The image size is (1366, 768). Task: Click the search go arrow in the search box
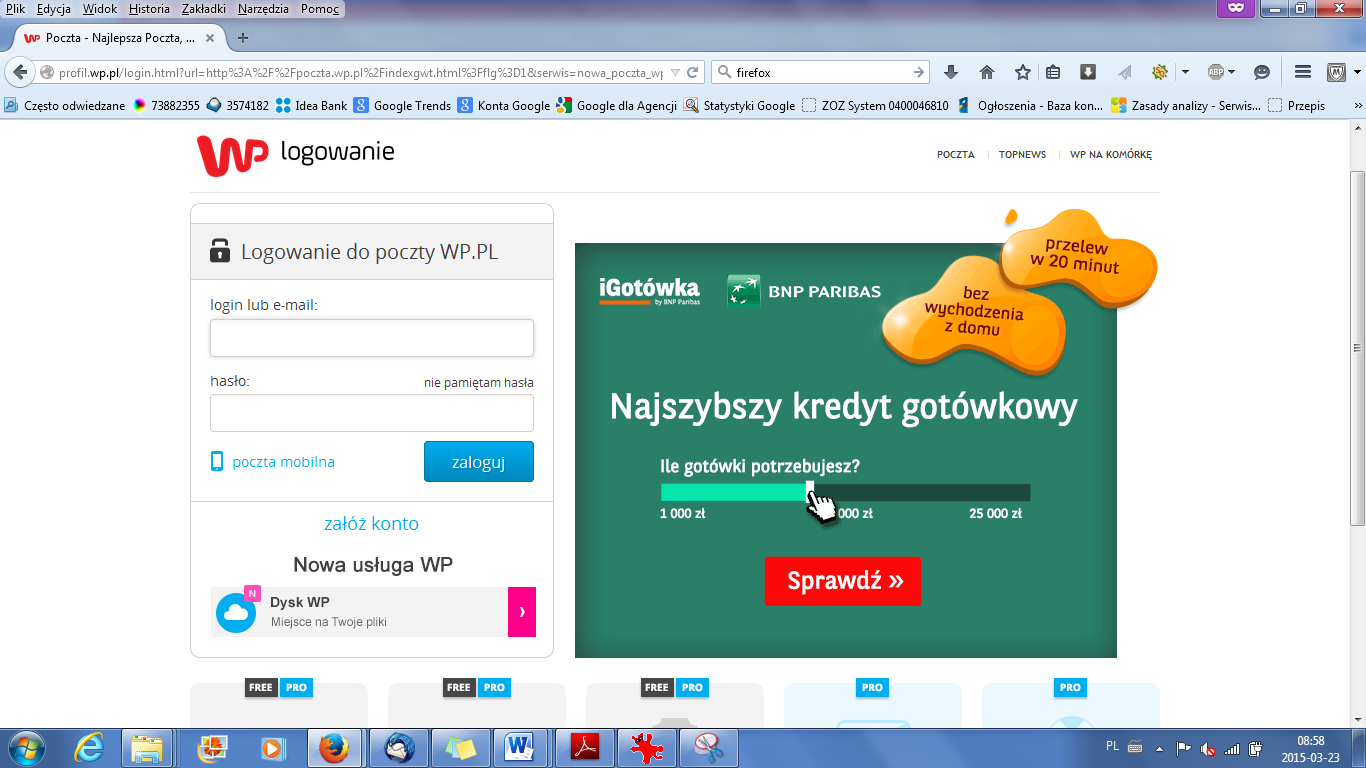[919, 72]
